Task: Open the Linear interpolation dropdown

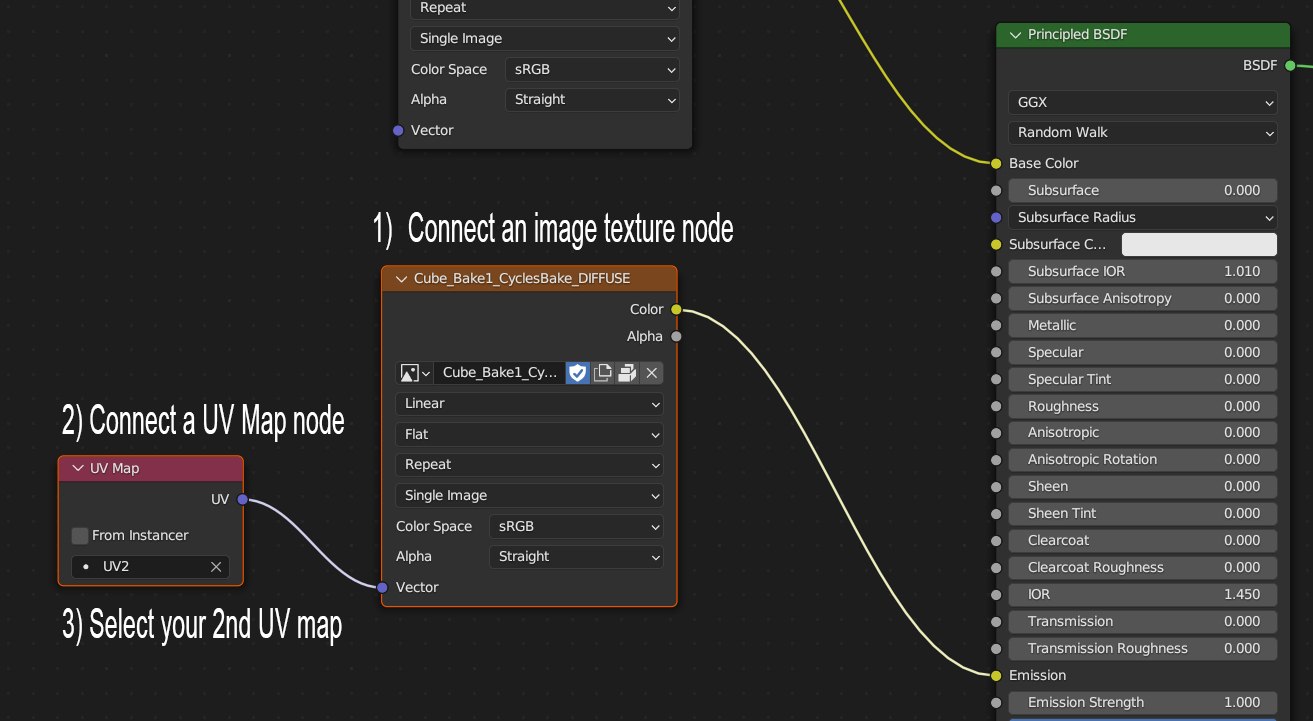Action: coord(530,404)
